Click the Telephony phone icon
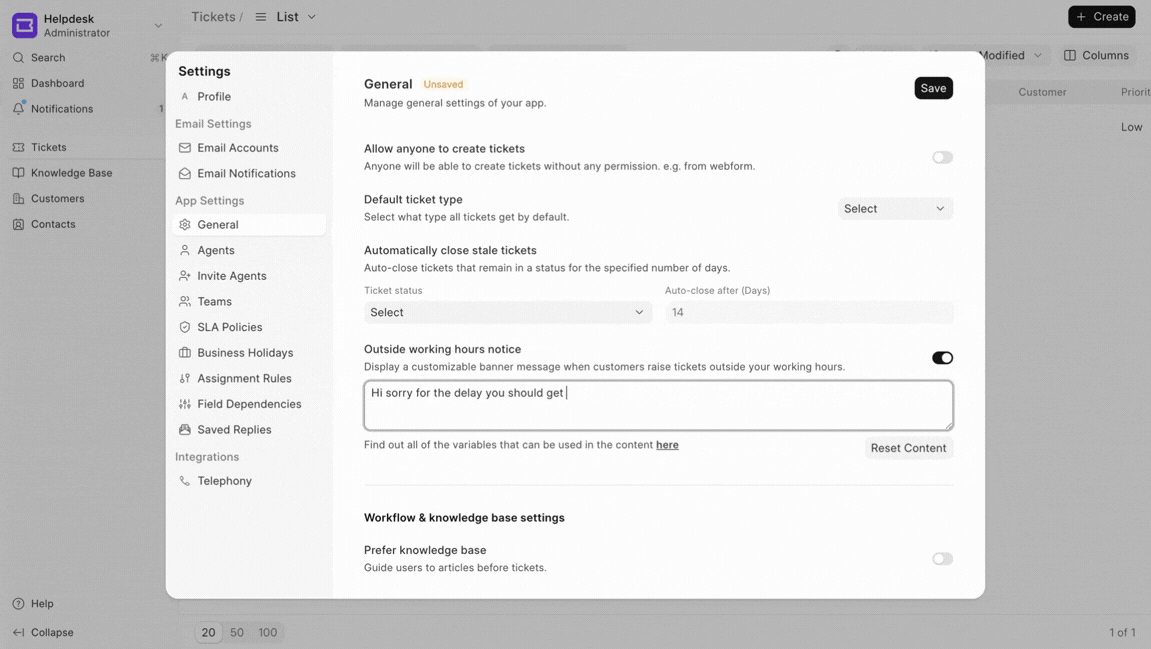Viewport: 1151px width, 649px height. coord(185,481)
